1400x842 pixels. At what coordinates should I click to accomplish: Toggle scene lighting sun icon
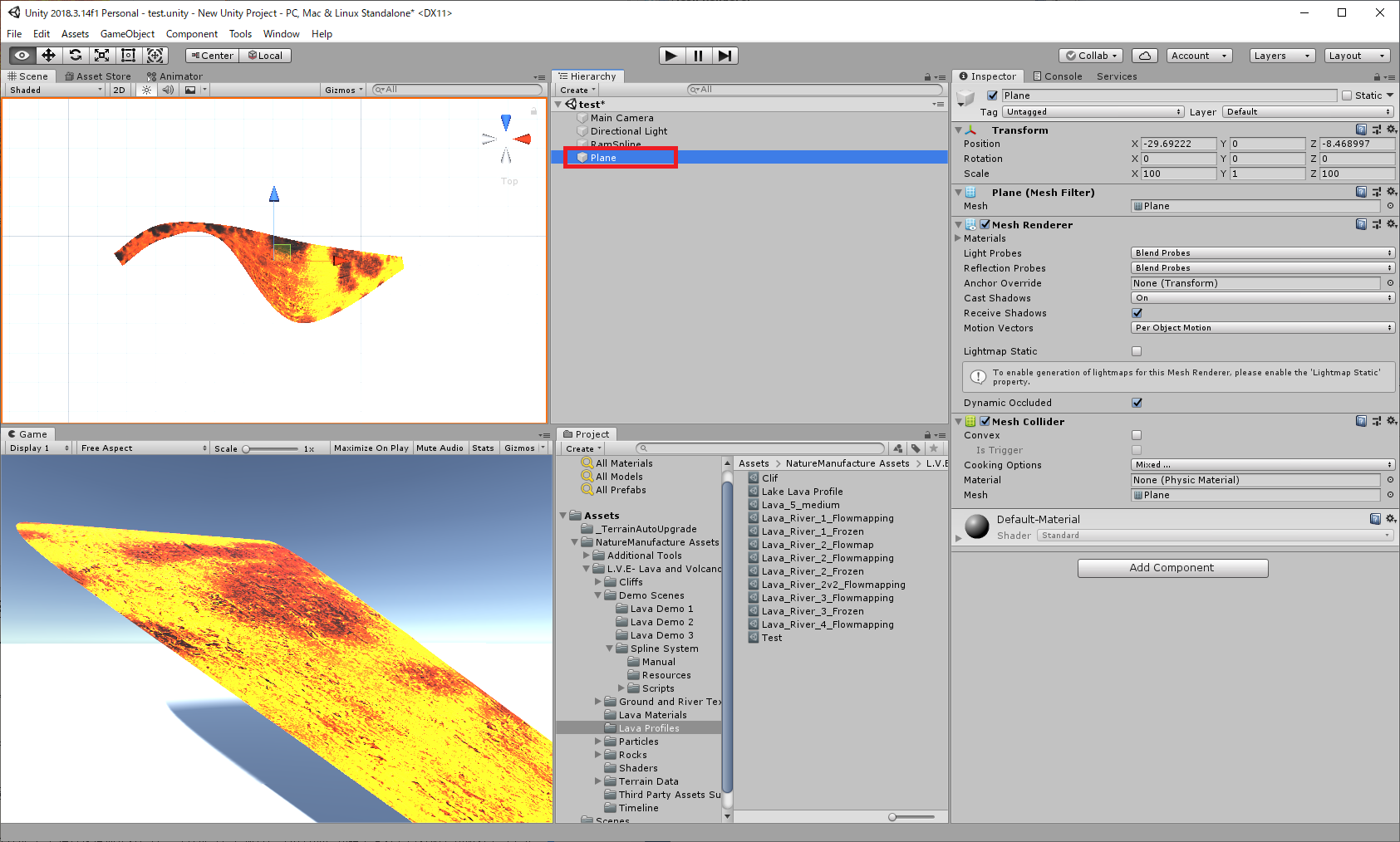pos(147,90)
